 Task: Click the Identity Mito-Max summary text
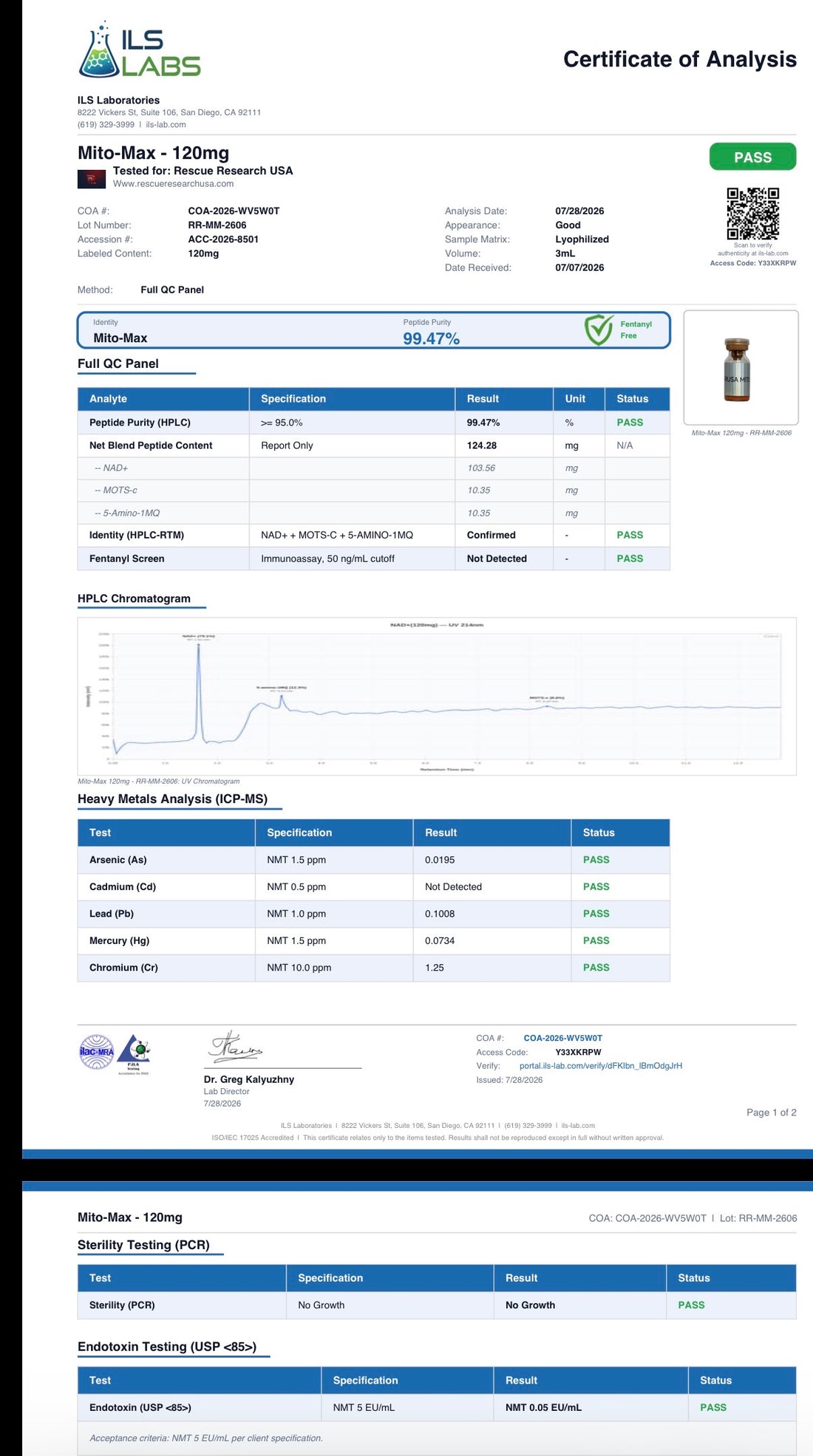(x=120, y=338)
